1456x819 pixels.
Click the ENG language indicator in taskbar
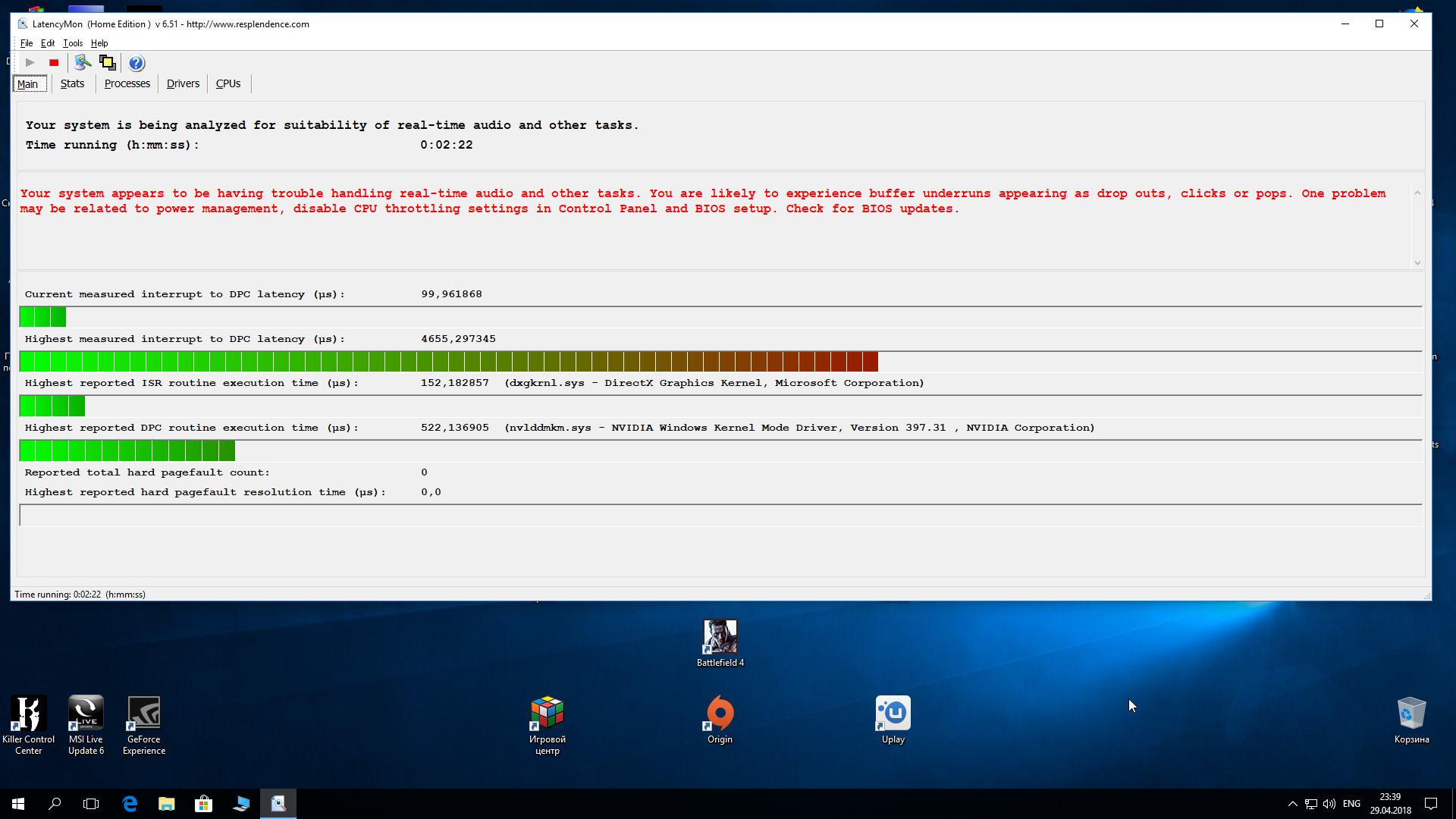pos(1351,804)
